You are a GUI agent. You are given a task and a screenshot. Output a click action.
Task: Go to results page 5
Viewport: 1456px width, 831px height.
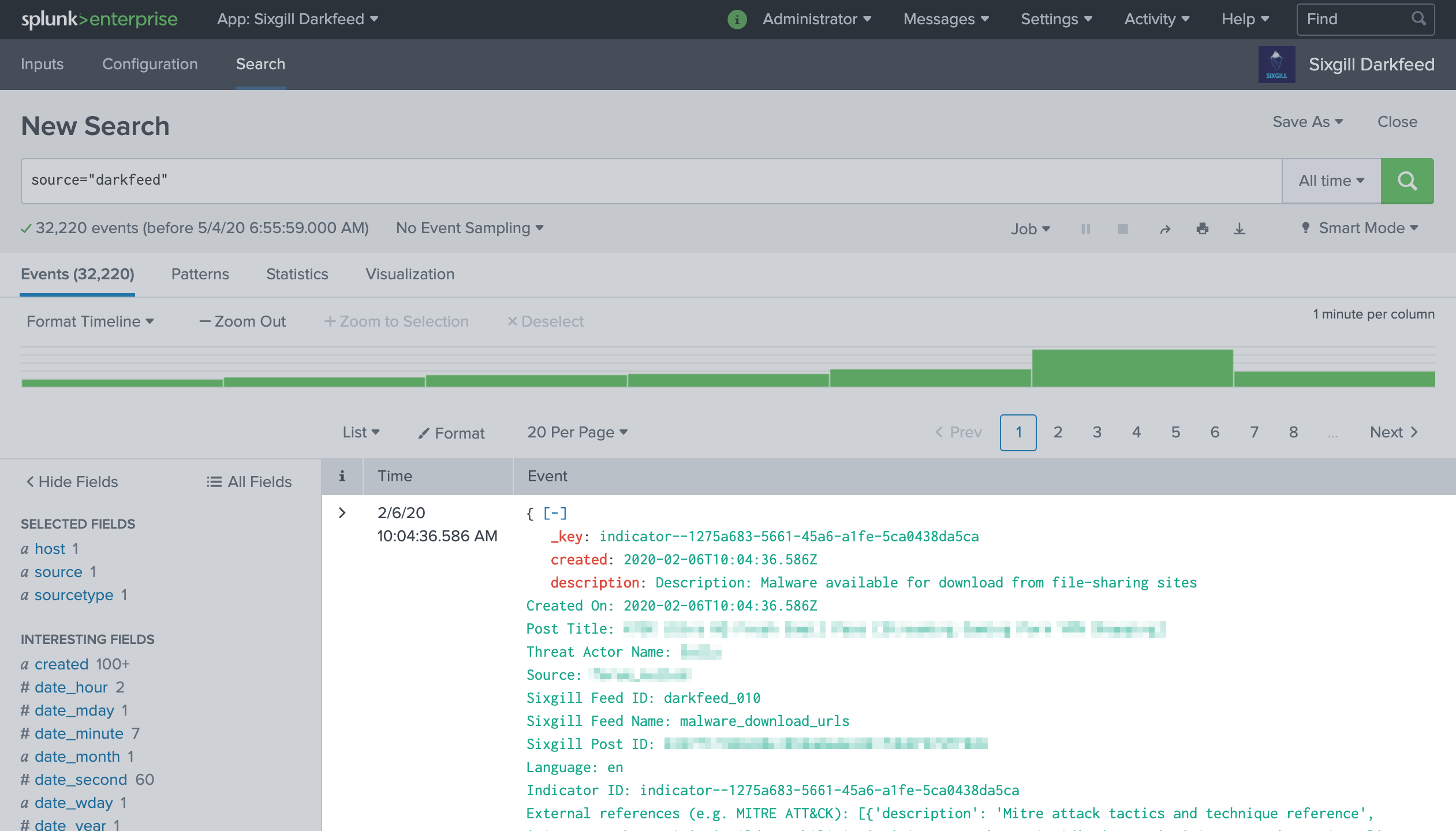1175,432
